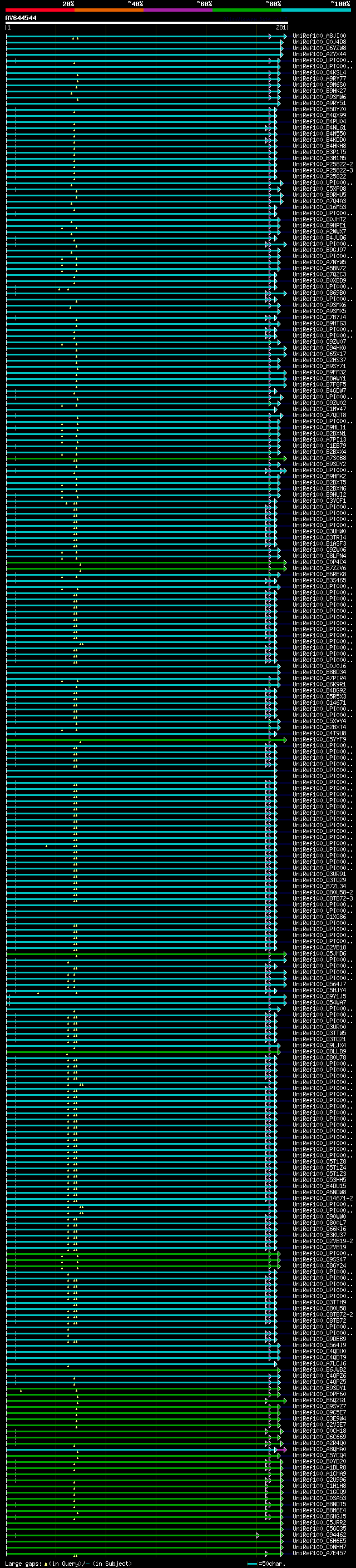Click the label UniRef100_B6JWB2

pos(319,1369)
